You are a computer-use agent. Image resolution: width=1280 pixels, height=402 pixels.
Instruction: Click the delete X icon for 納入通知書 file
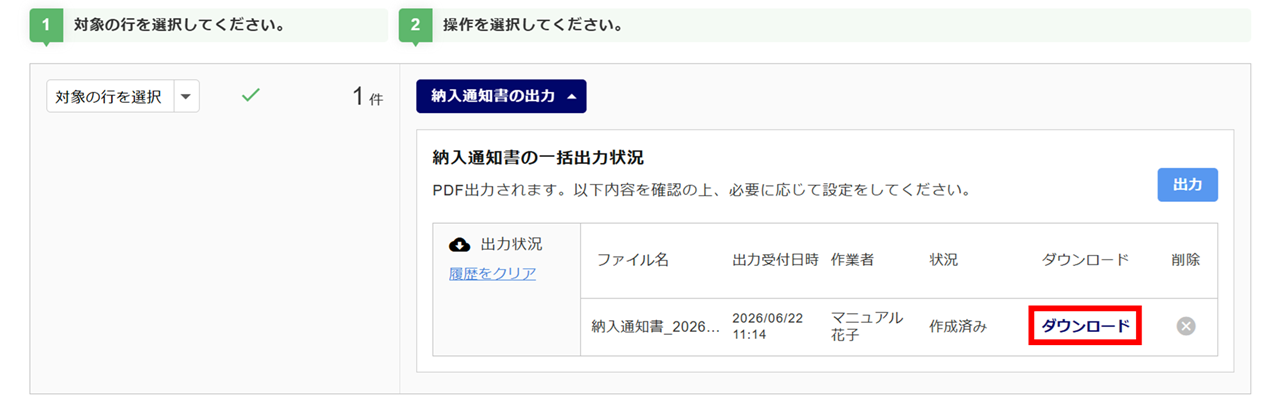click(1186, 326)
